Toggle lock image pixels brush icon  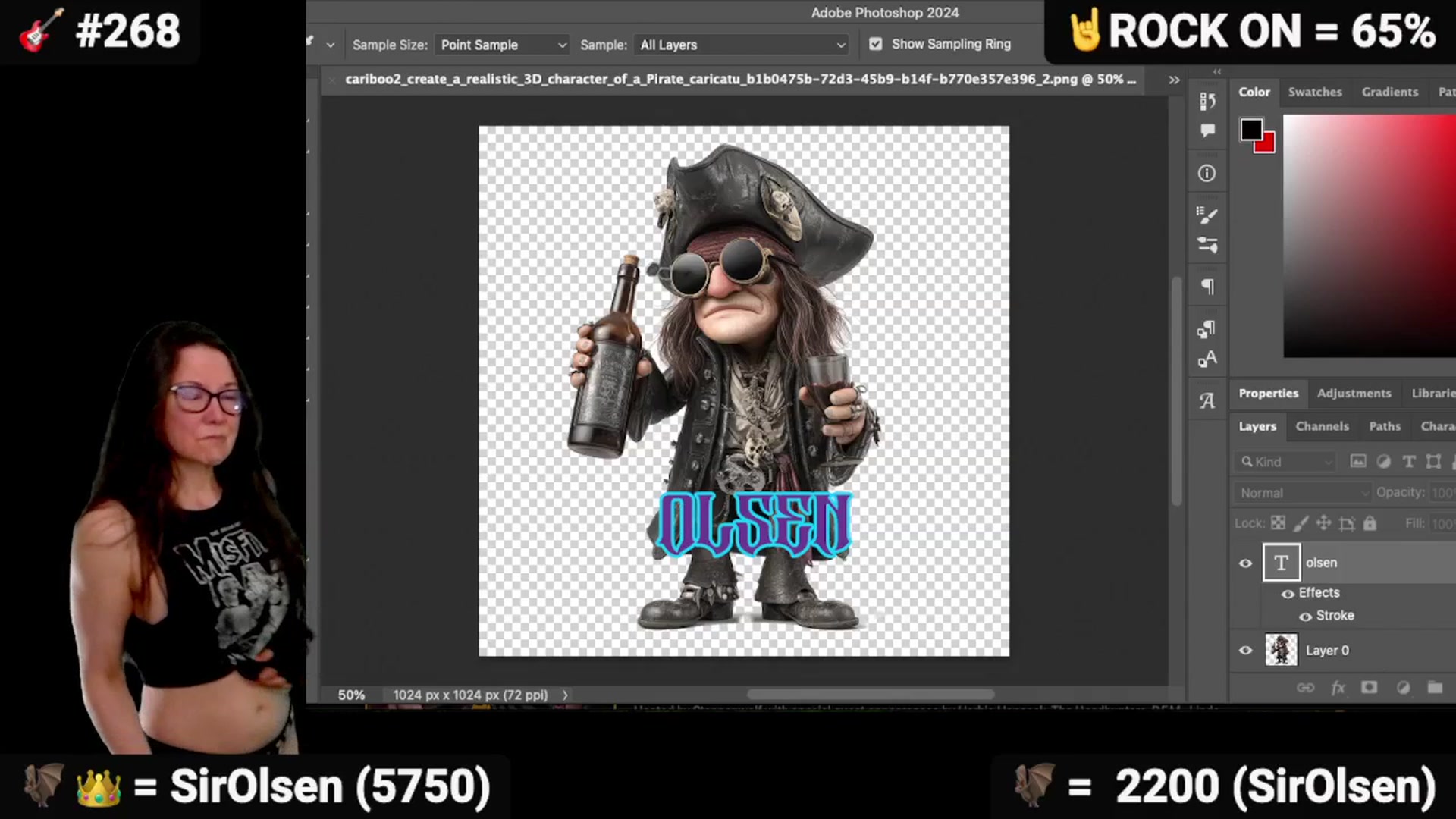[x=1301, y=522]
